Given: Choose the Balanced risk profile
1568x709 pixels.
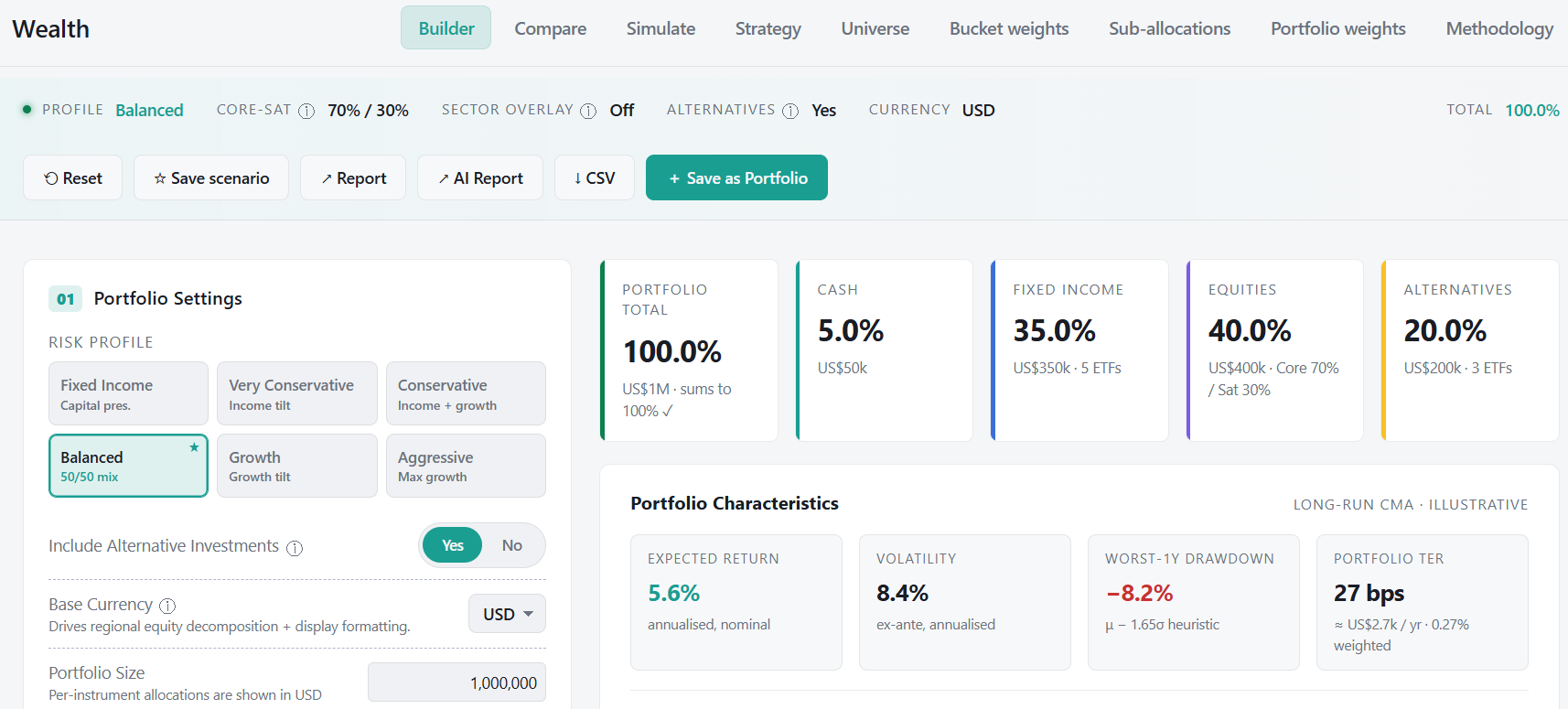Looking at the screenshot, I should 128,466.
